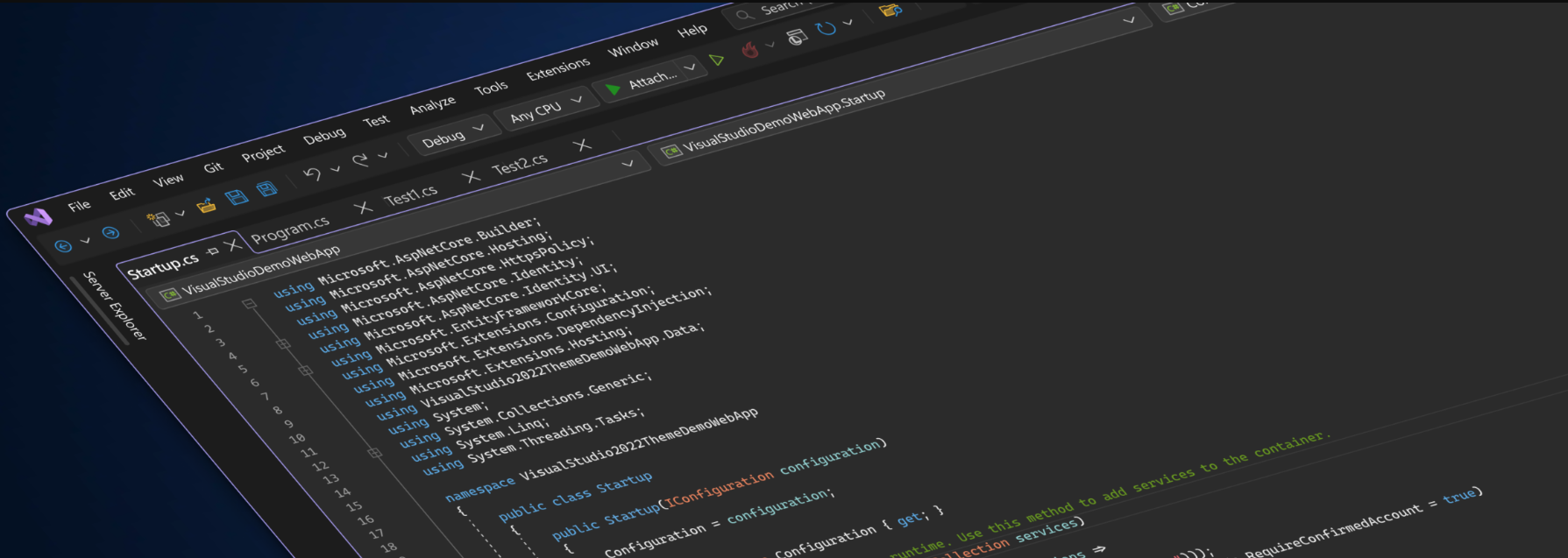This screenshot has width=1568, height=558.
Task: Switch to the Test1.cs tab
Action: (x=410, y=195)
